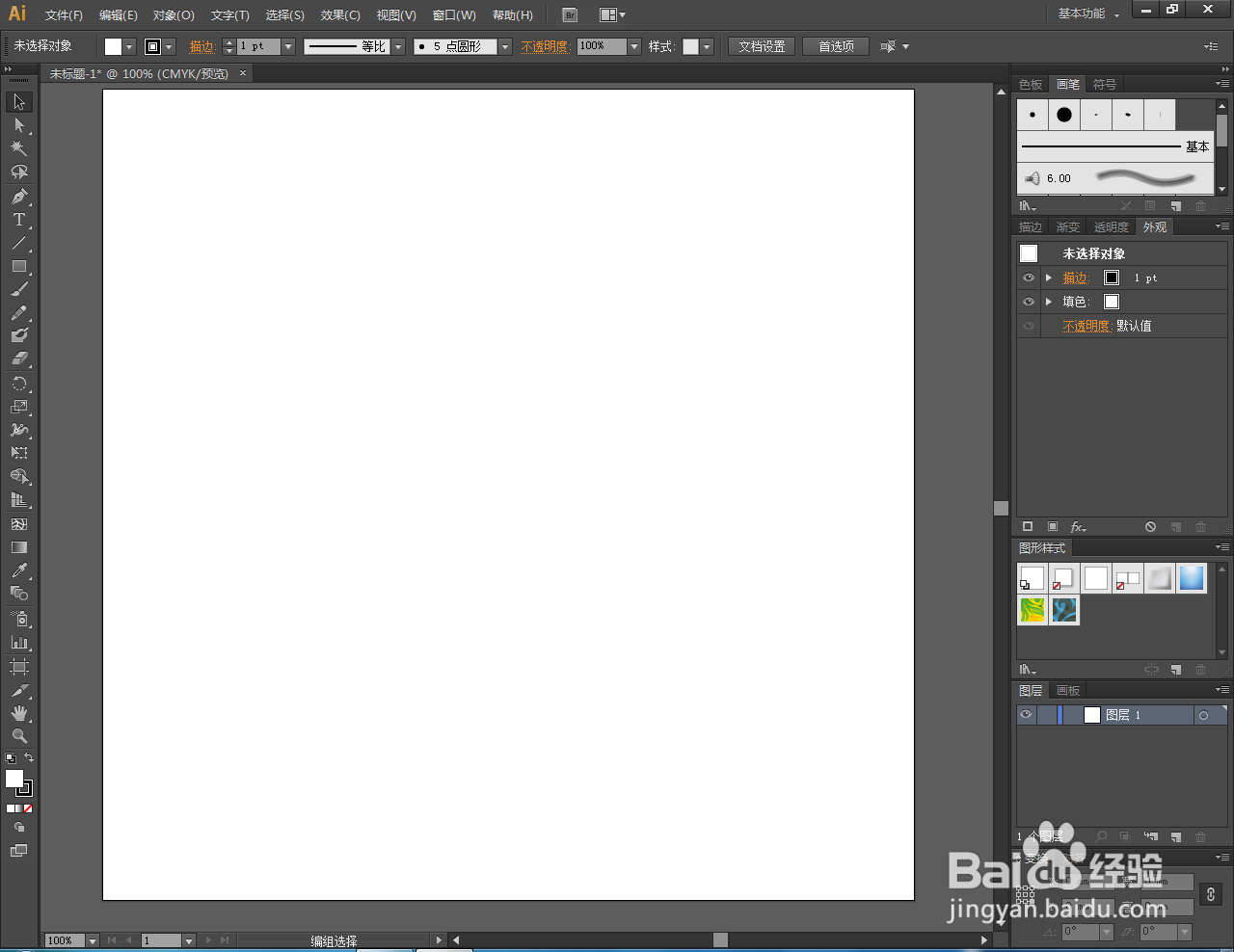This screenshot has height=952, width=1234.
Task: Click the 文档设置 button
Action: click(x=762, y=46)
